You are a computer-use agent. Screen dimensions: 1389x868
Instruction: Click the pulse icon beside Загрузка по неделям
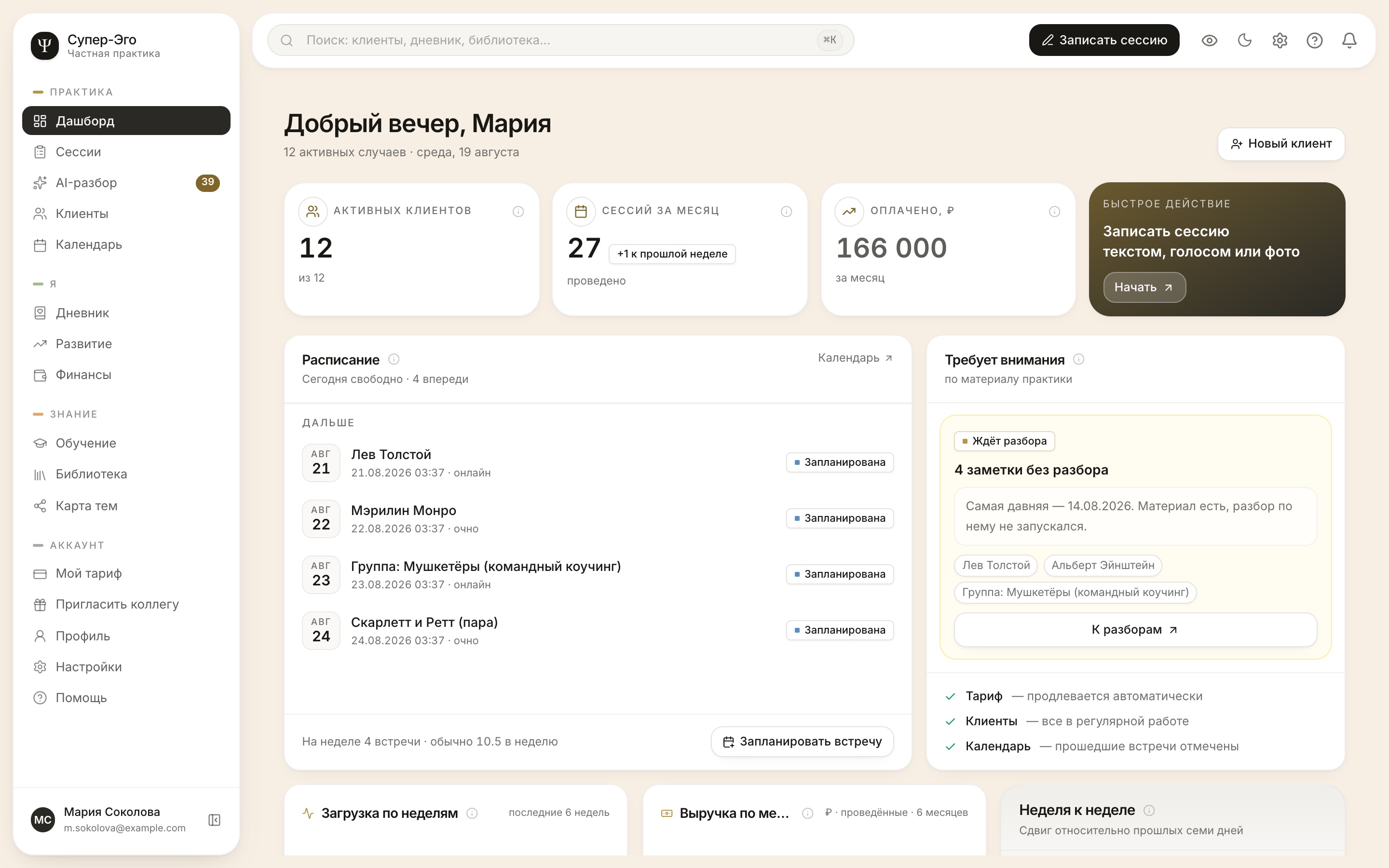tap(308, 814)
